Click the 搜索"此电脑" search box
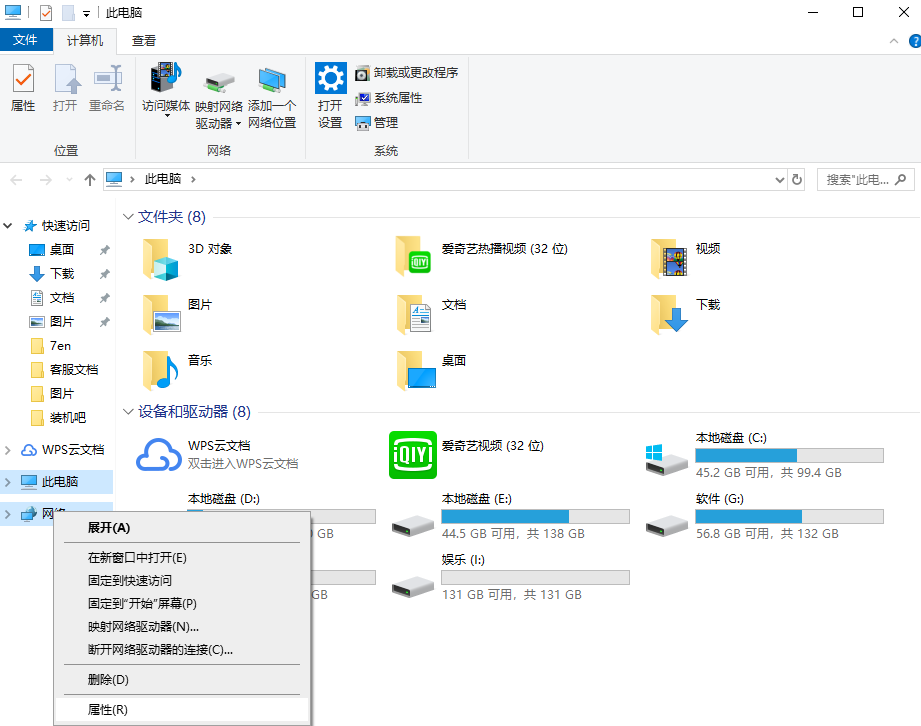This screenshot has height=726, width=921. pyautogui.click(x=858, y=180)
